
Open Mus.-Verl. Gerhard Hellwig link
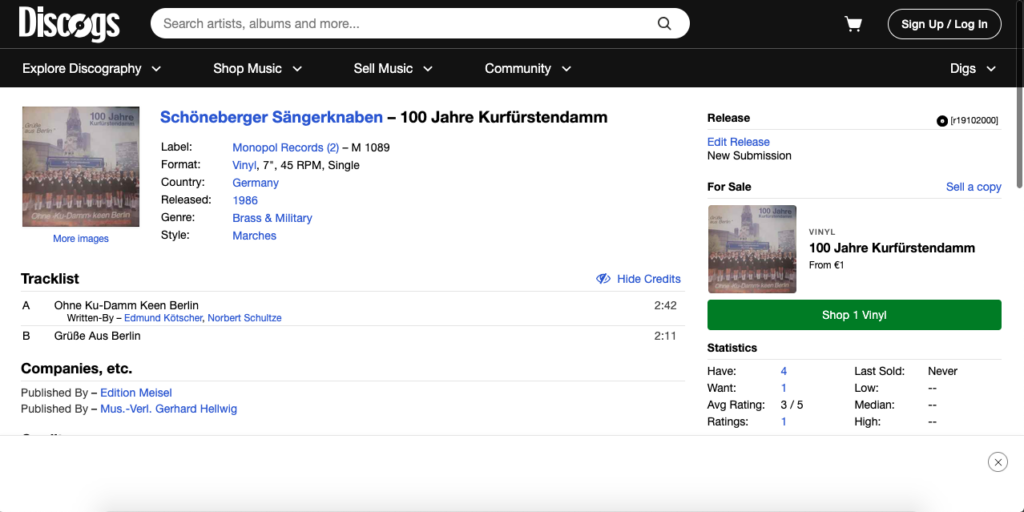(x=168, y=409)
